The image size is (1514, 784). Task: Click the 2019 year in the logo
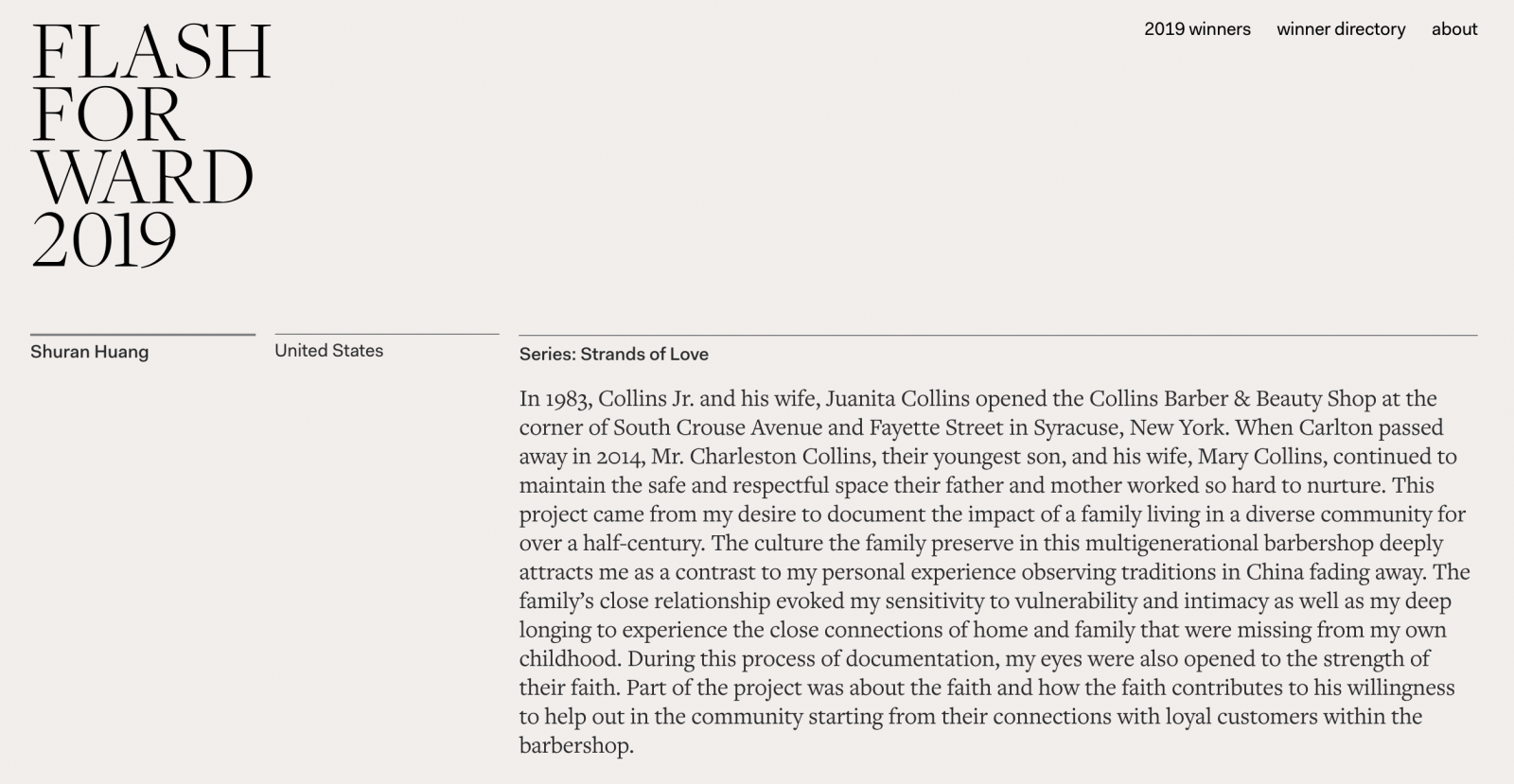(104, 238)
